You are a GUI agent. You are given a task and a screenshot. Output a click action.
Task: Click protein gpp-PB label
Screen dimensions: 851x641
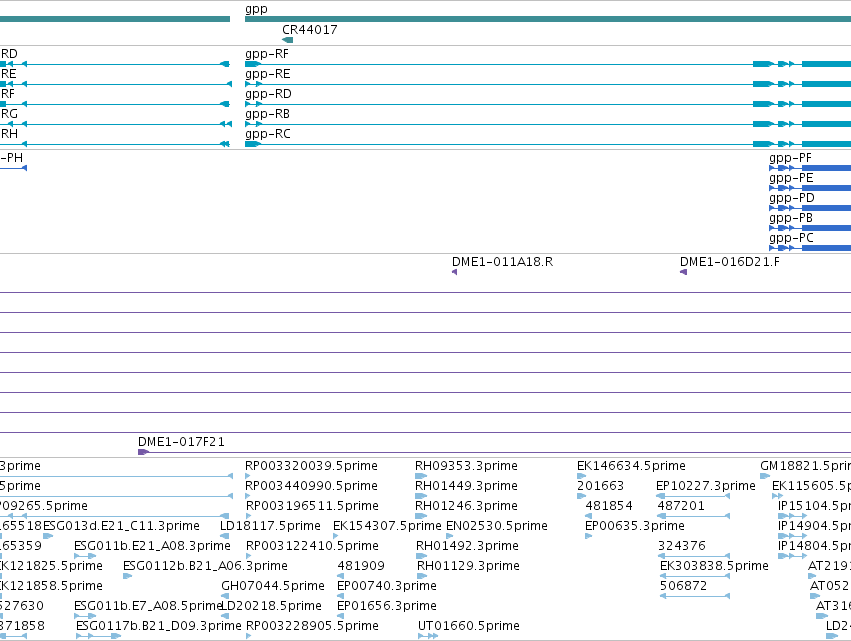coord(791,218)
